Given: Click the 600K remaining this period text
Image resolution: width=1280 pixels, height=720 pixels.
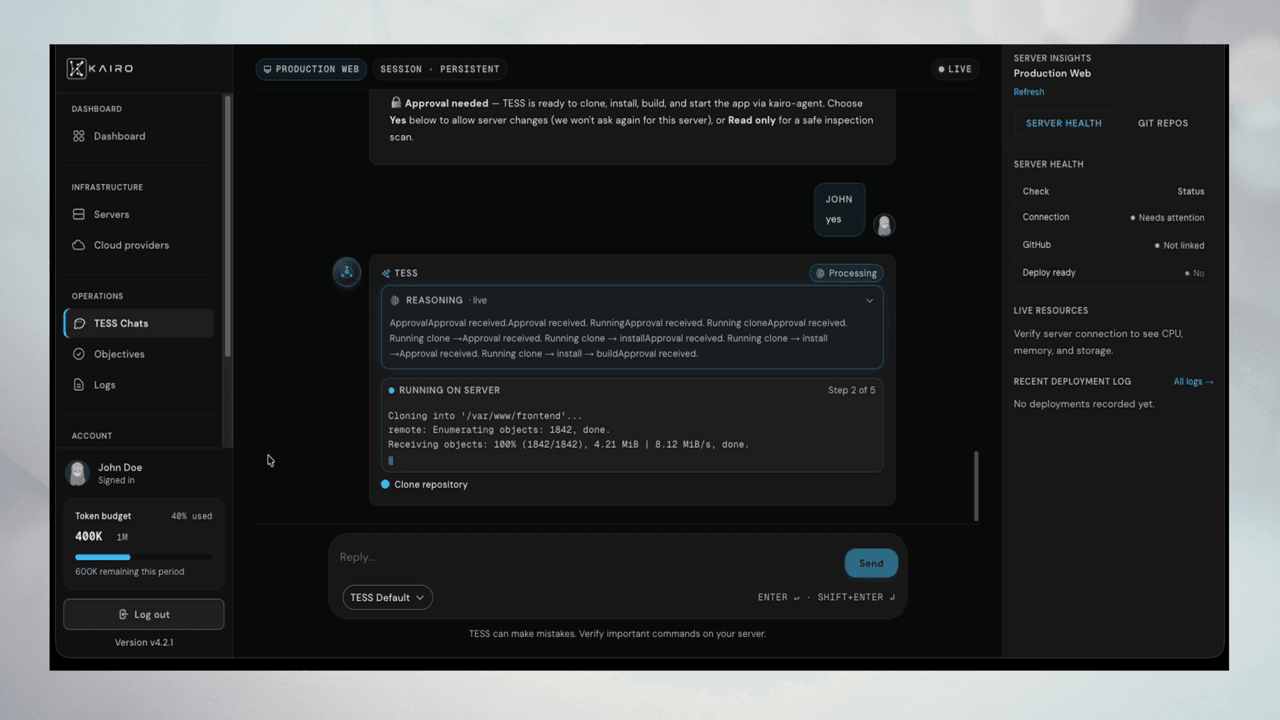Looking at the screenshot, I should [x=129, y=572].
